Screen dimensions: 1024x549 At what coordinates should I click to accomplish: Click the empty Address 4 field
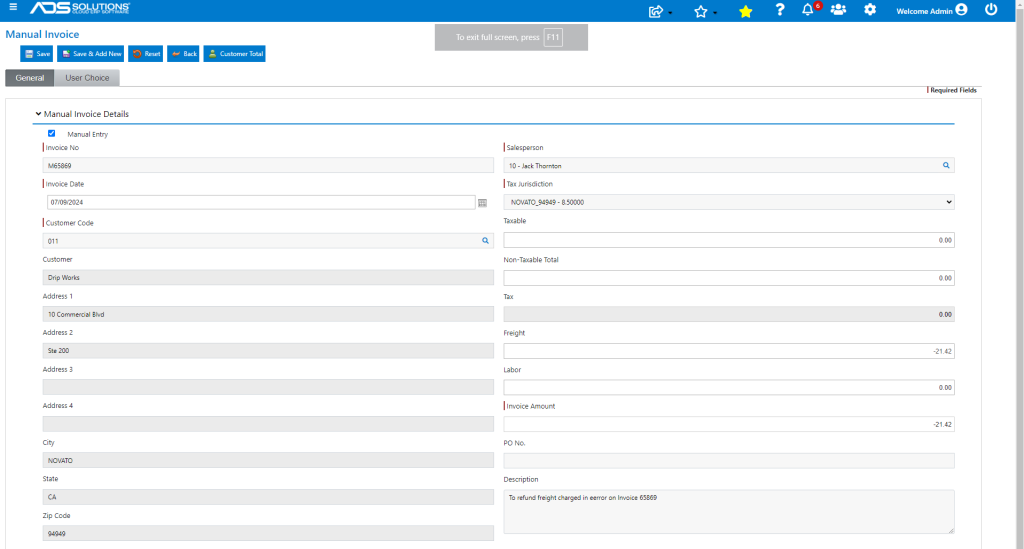point(268,424)
